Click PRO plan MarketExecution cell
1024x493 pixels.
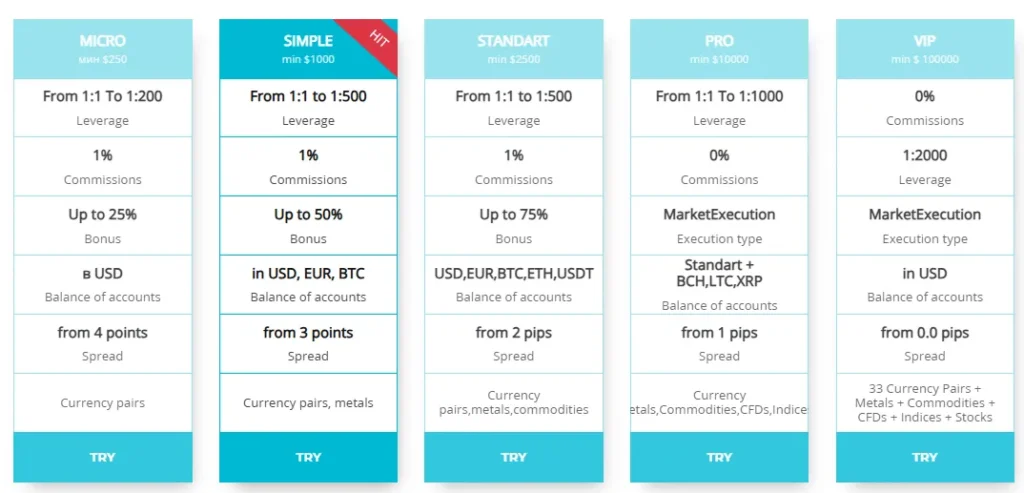(x=719, y=225)
